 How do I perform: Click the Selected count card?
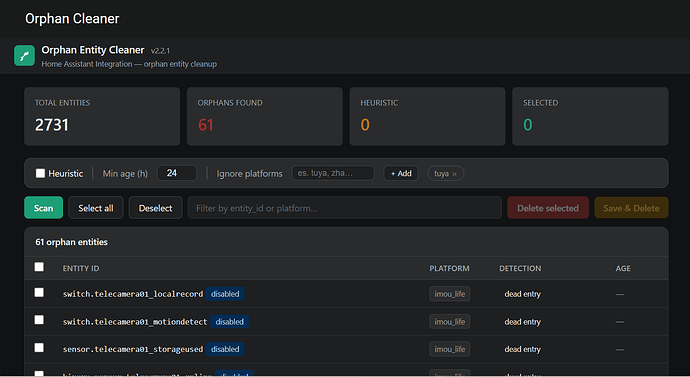(x=590, y=116)
